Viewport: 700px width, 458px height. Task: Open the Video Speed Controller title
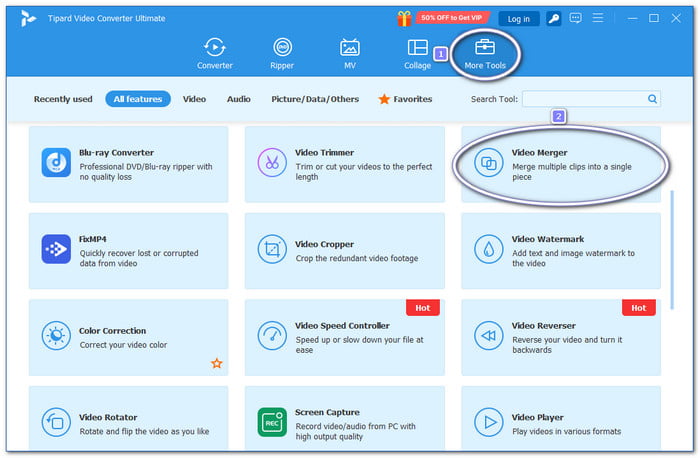(x=342, y=326)
